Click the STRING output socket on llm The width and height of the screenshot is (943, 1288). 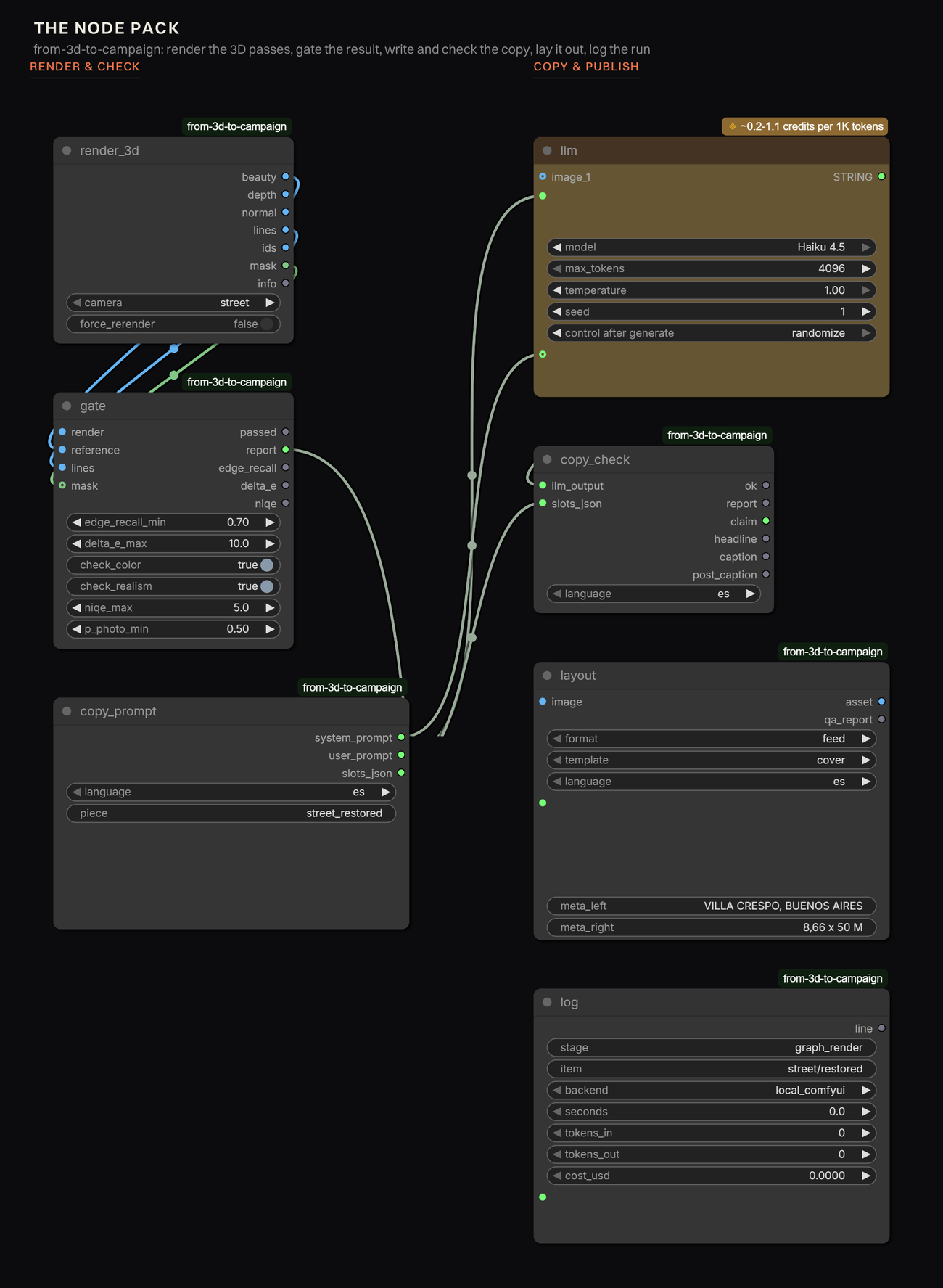click(x=882, y=176)
